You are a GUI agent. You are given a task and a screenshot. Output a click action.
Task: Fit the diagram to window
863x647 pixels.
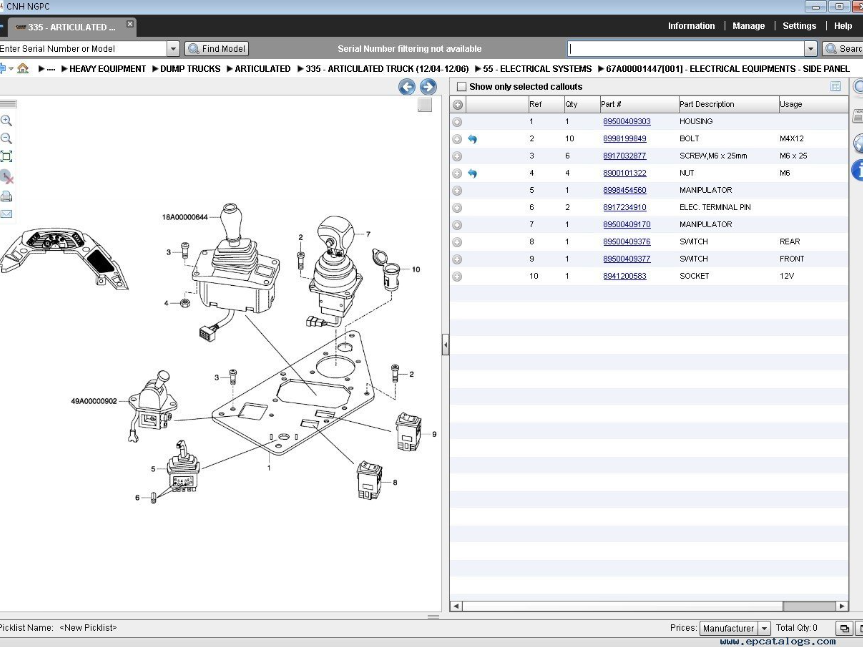pos(7,157)
